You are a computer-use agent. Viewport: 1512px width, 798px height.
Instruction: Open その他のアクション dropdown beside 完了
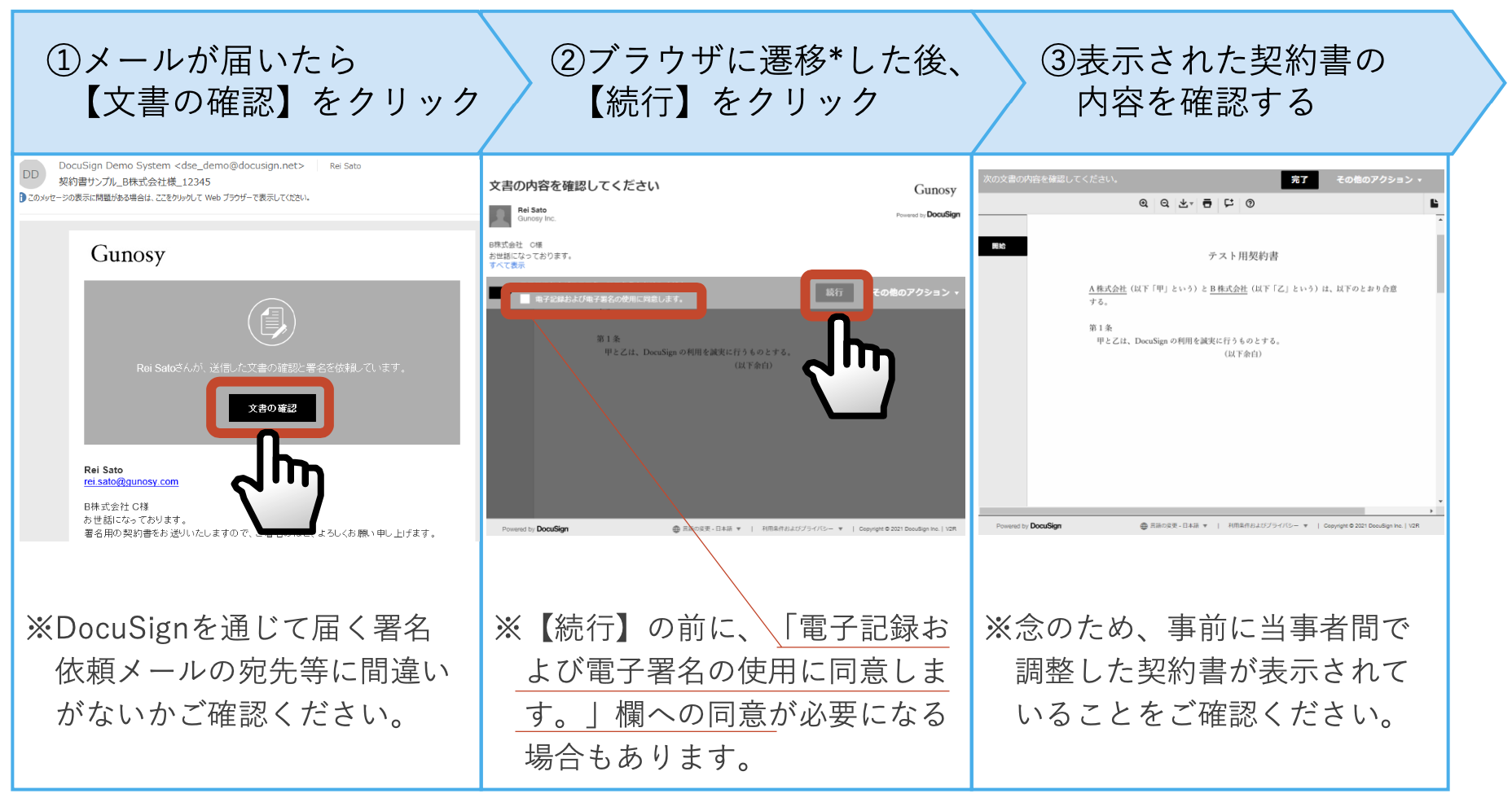[1378, 180]
